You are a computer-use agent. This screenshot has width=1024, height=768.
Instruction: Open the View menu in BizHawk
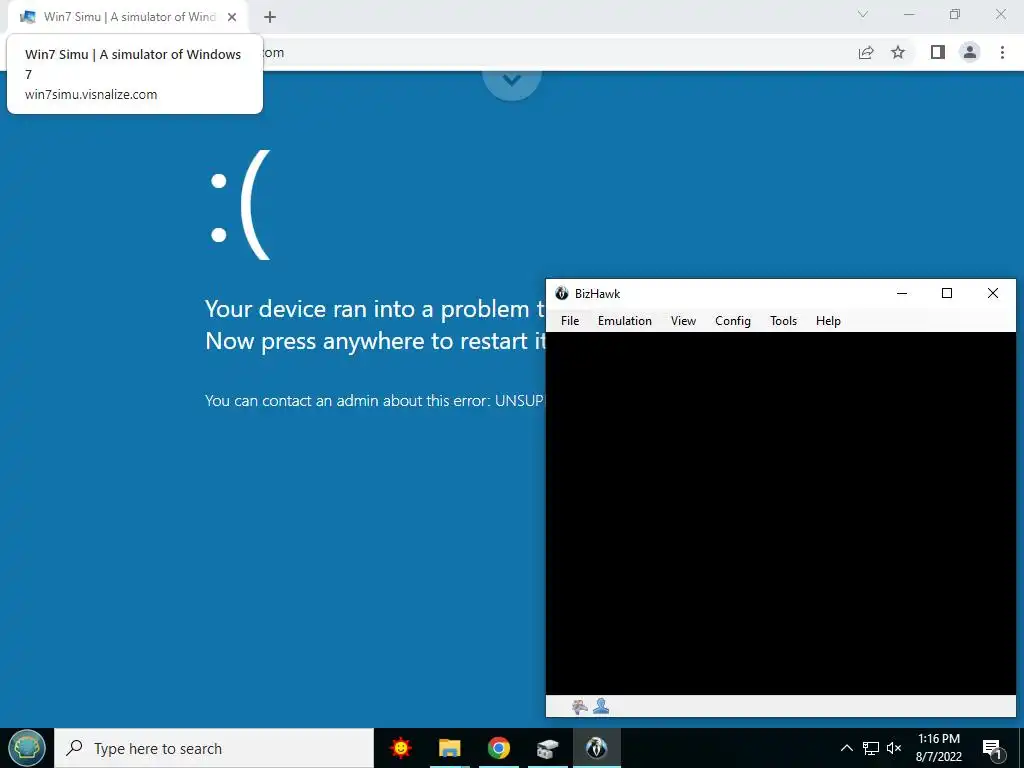[x=683, y=321]
